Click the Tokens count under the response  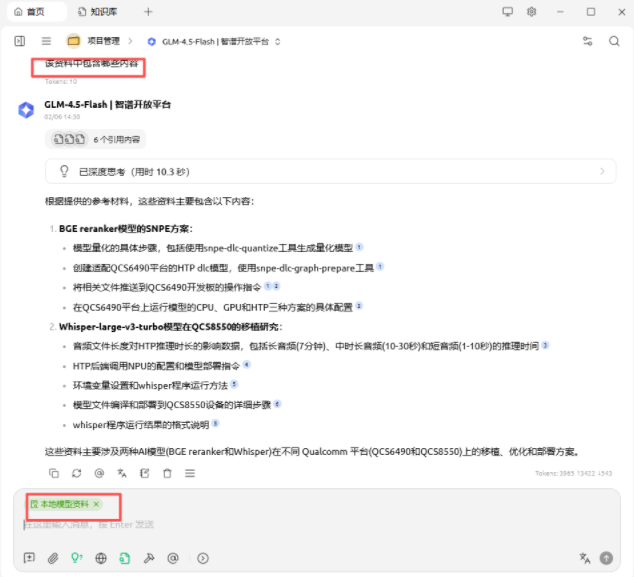tap(573, 473)
